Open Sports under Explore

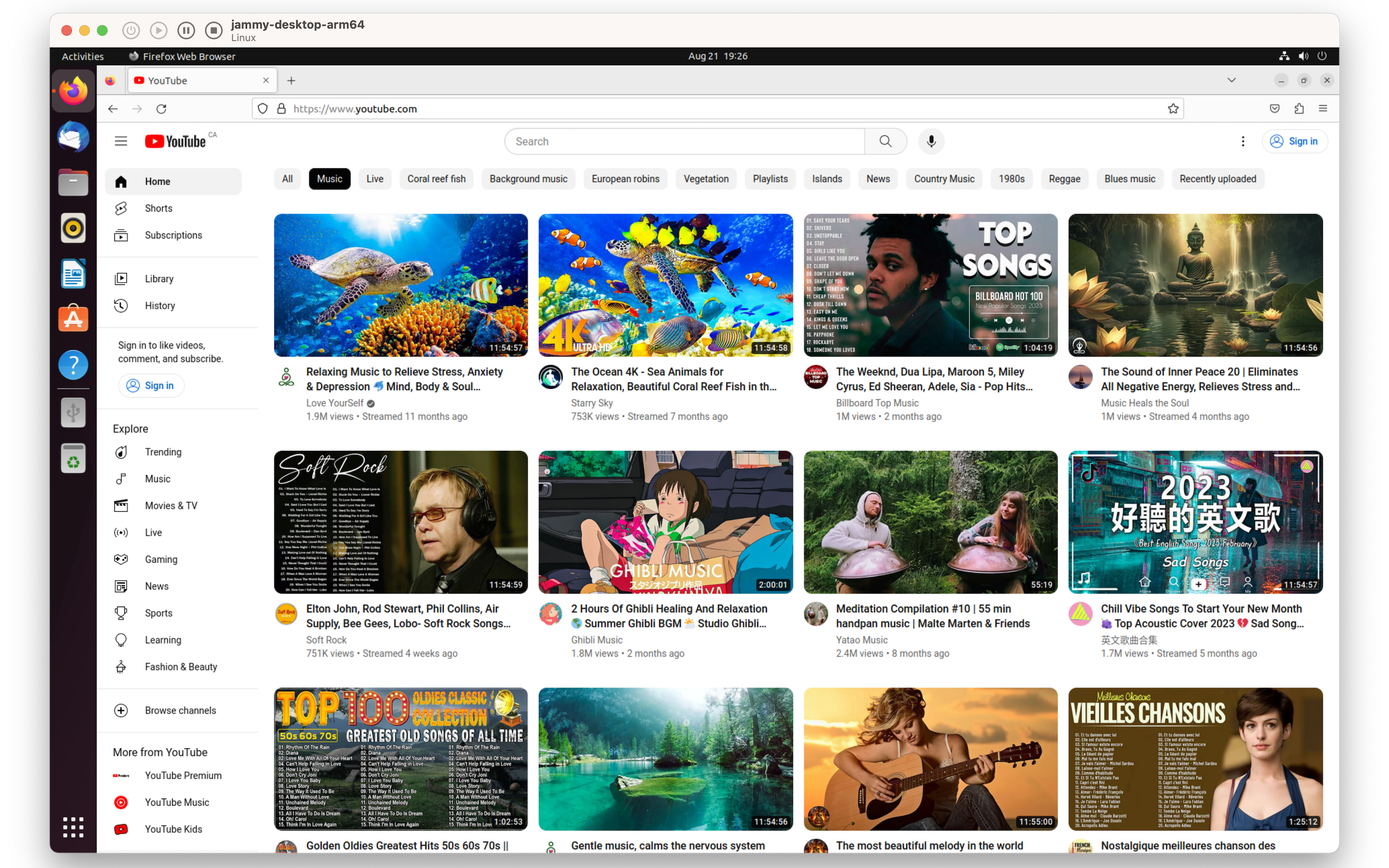[x=173, y=613]
